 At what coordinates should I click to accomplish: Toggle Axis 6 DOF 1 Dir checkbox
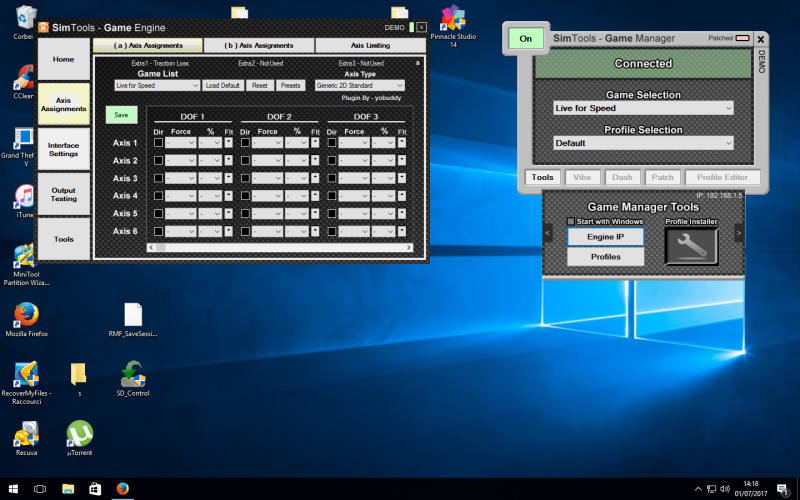click(158, 231)
